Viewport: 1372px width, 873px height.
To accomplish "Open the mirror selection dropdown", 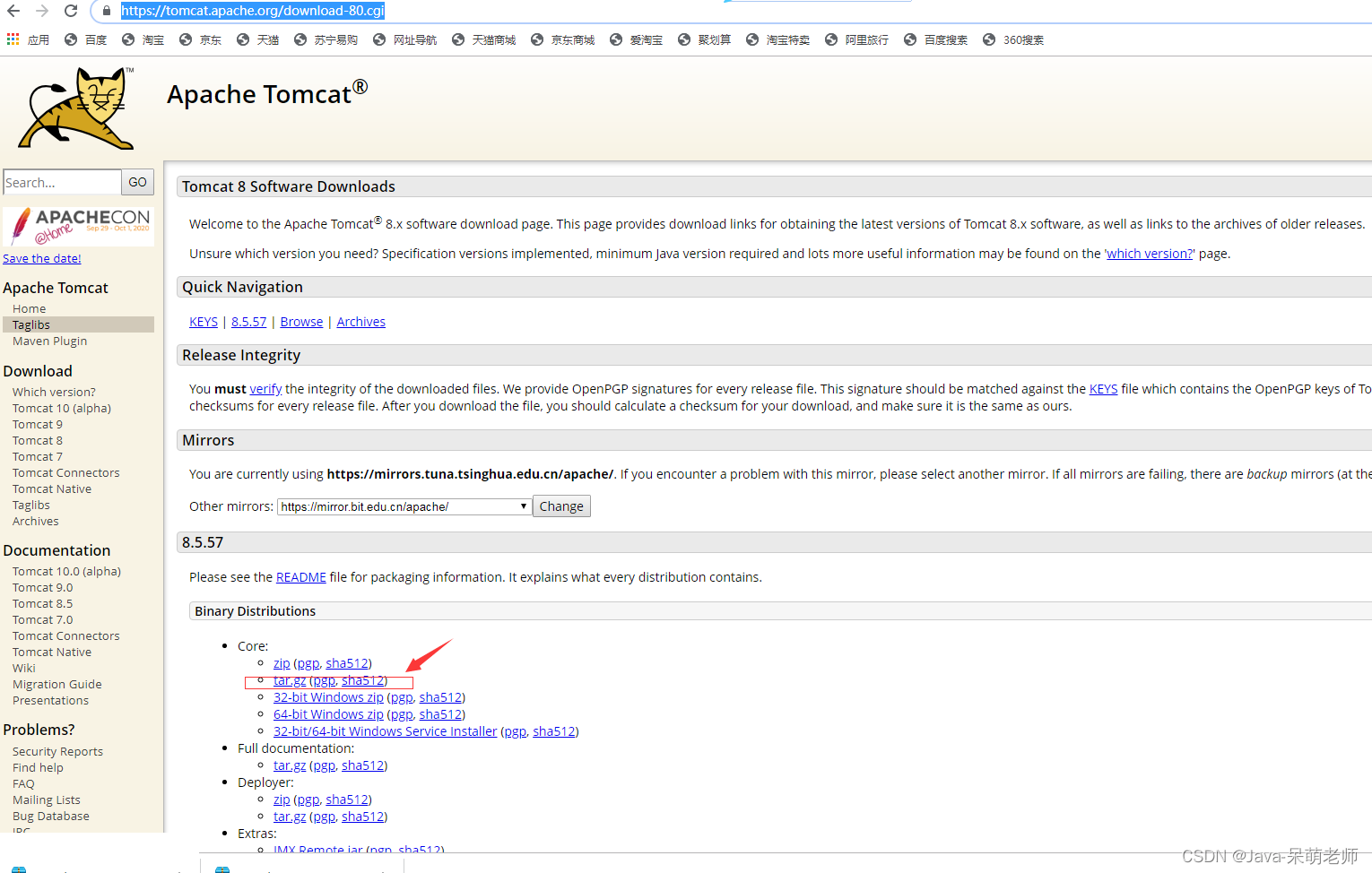I will [x=404, y=506].
